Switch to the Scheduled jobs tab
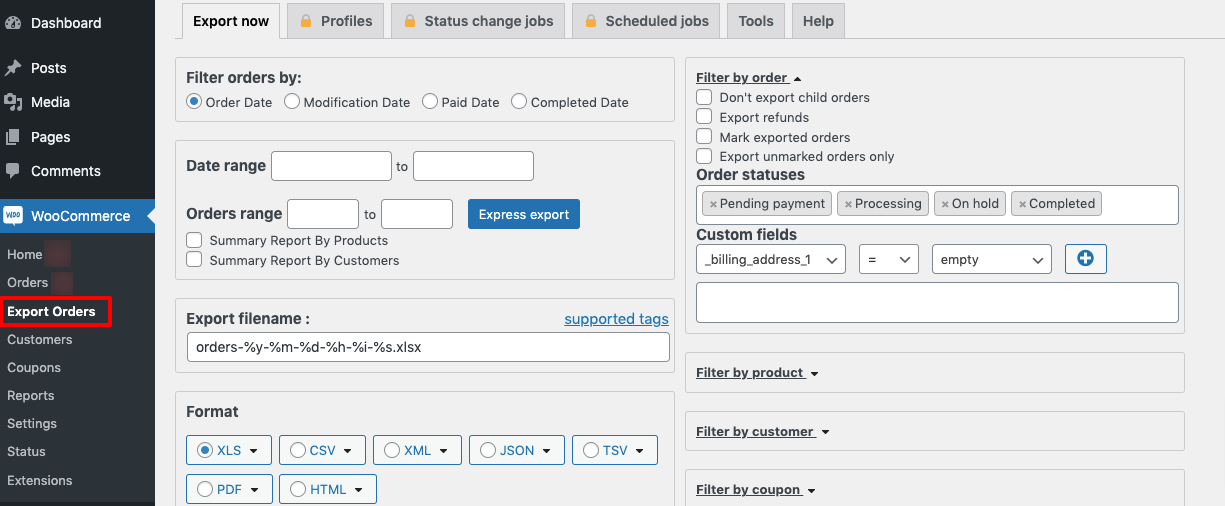Screen dimensions: 1225x506 pos(647,21)
